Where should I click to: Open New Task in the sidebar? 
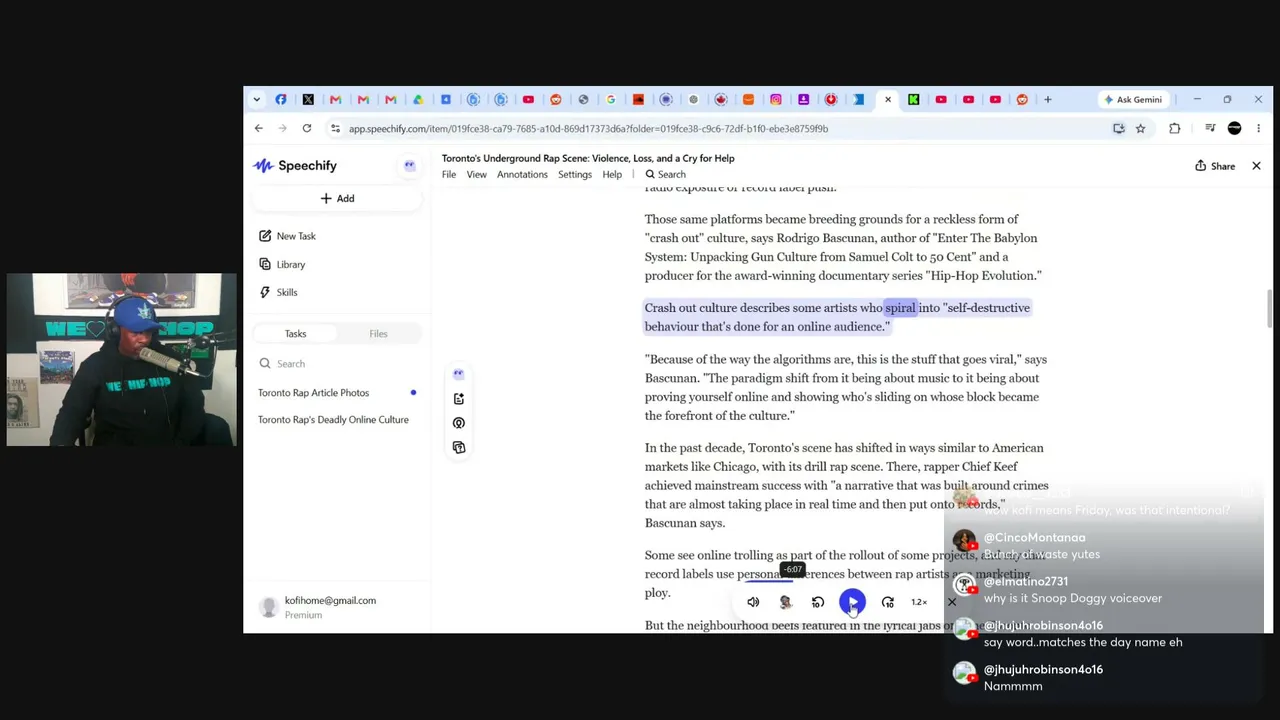click(287, 236)
